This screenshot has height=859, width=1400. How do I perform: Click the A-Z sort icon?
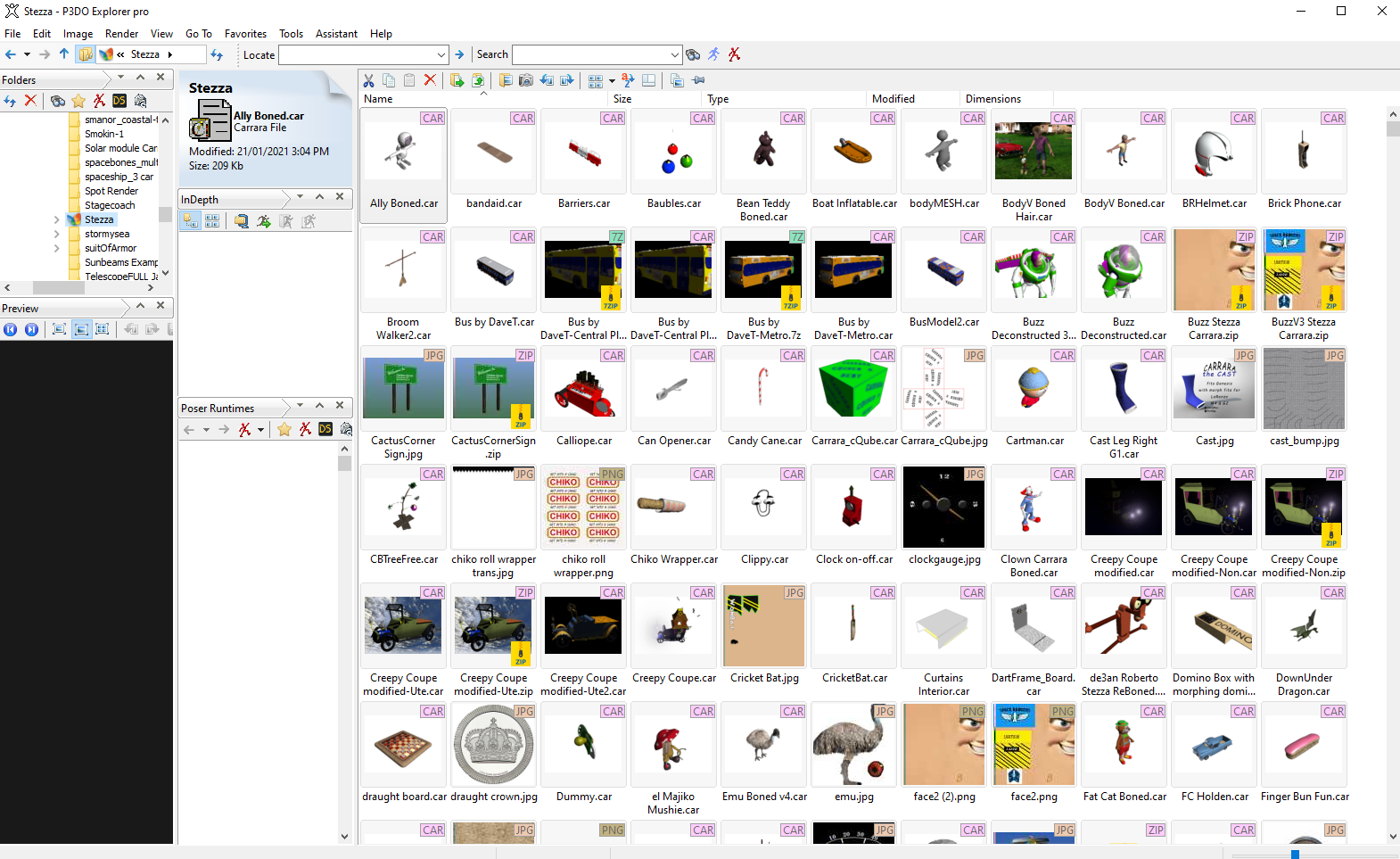click(x=629, y=80)
